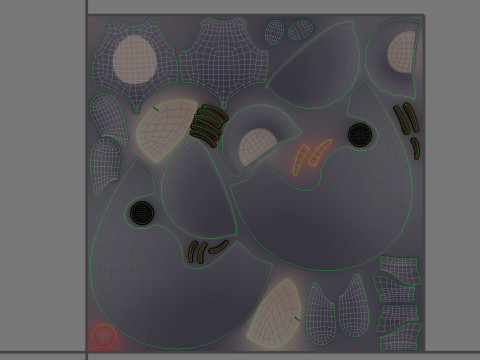Click the right orange-highlighted strip island
Screen dimensions: 480x360
pyautogui.click(x=320, y=153)
